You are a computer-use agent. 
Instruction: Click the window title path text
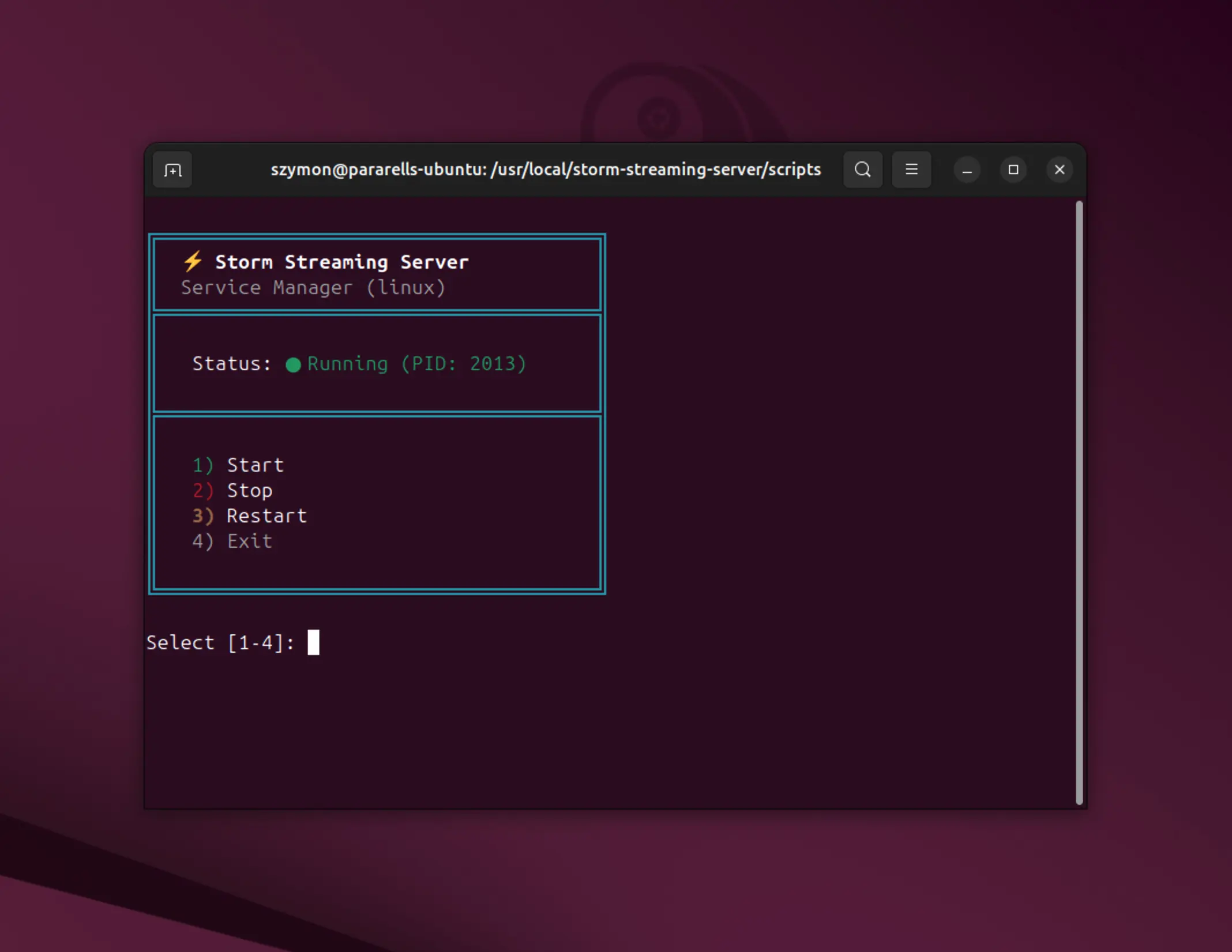pyautogui.click(x=546, y=170)
